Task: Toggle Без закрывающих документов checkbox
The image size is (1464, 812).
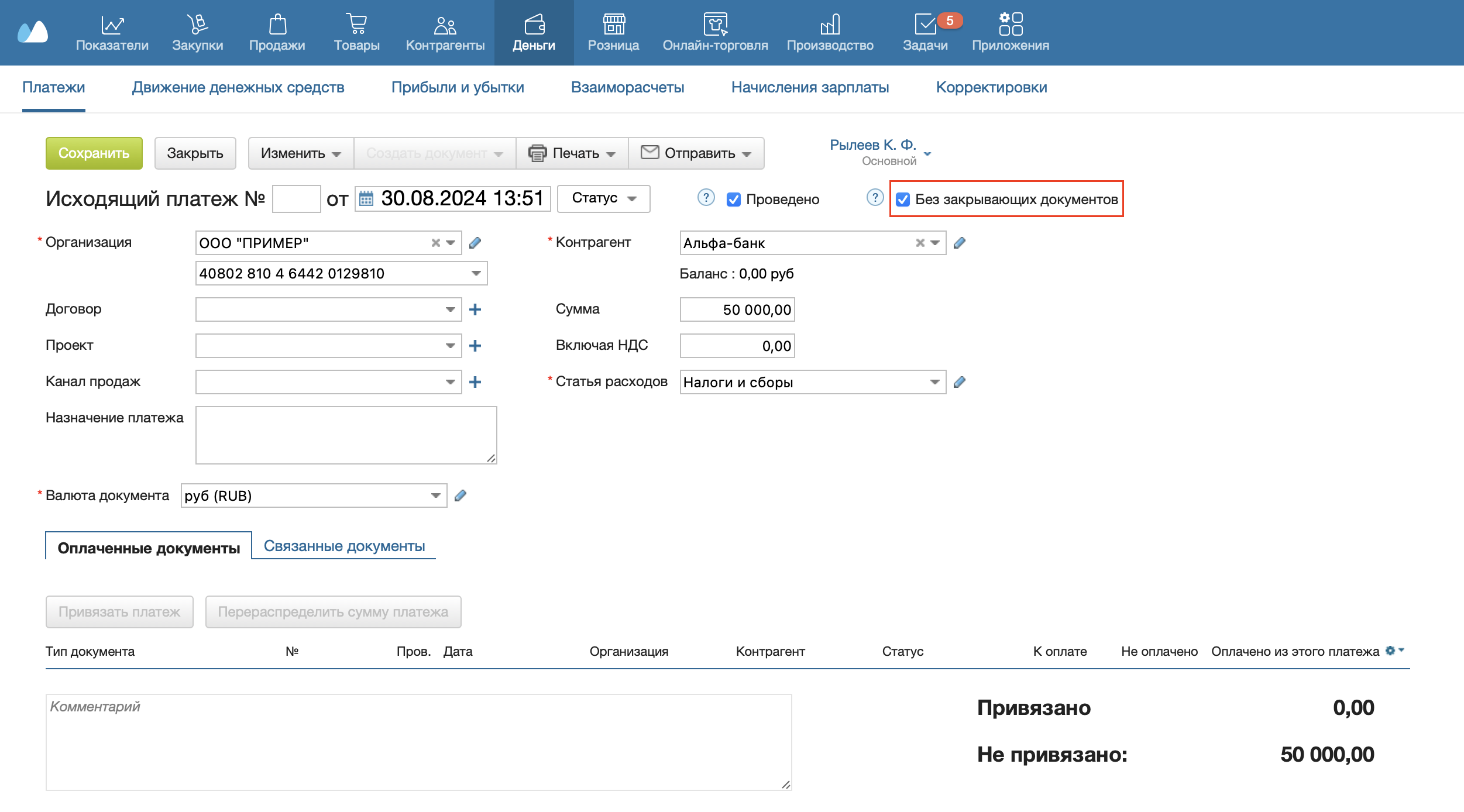Action: pyautogui.click(x=903, y=199)
